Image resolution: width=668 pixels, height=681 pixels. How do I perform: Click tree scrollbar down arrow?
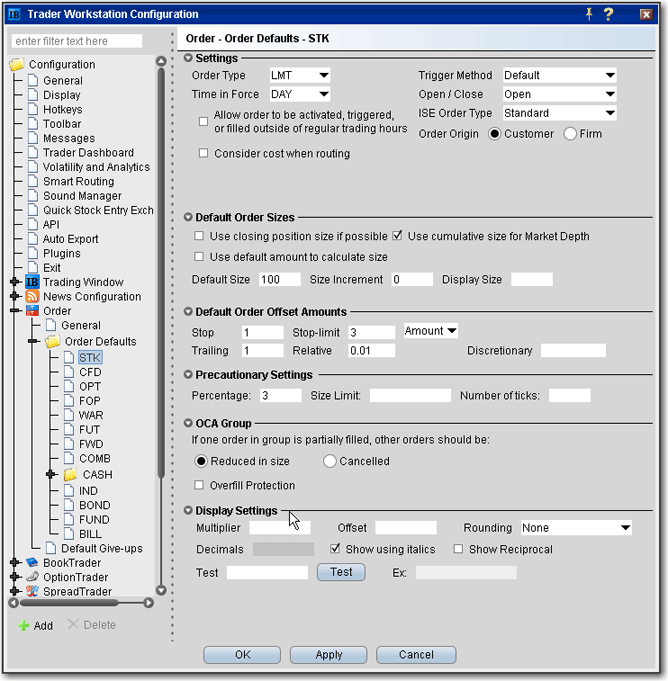point(161,590)
